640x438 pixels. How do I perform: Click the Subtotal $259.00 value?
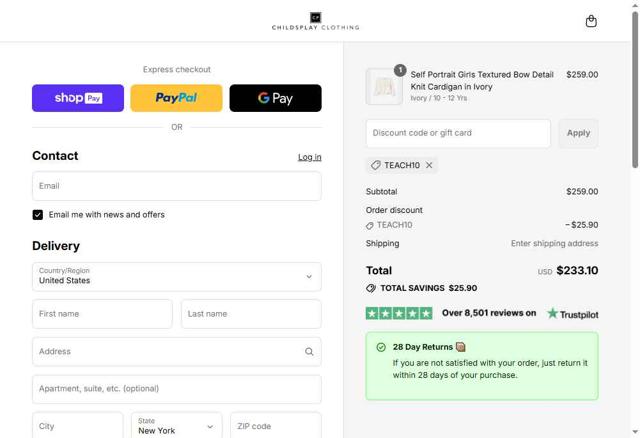(x=582, y=192)
